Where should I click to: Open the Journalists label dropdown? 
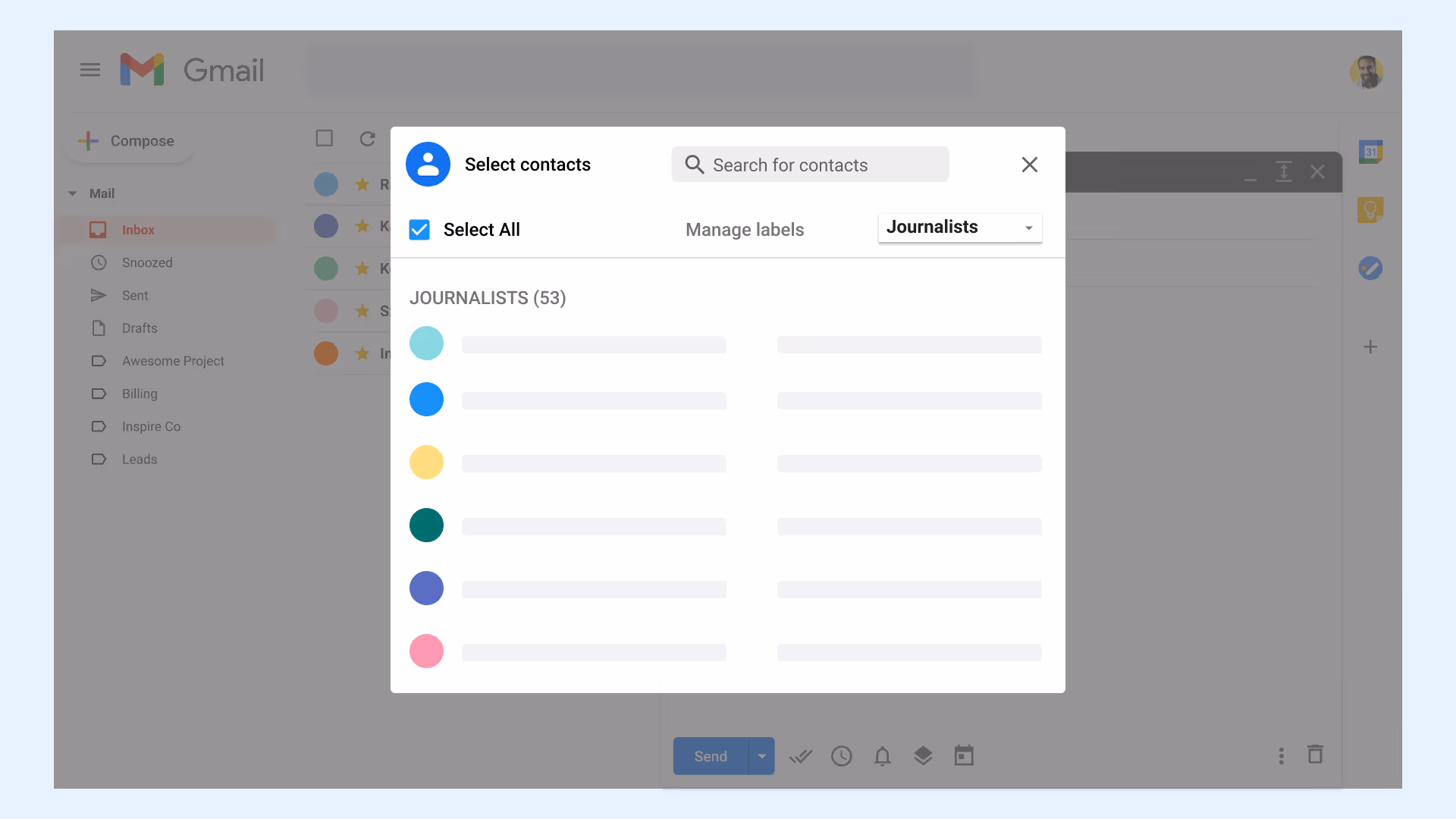[x=960, y=227]
